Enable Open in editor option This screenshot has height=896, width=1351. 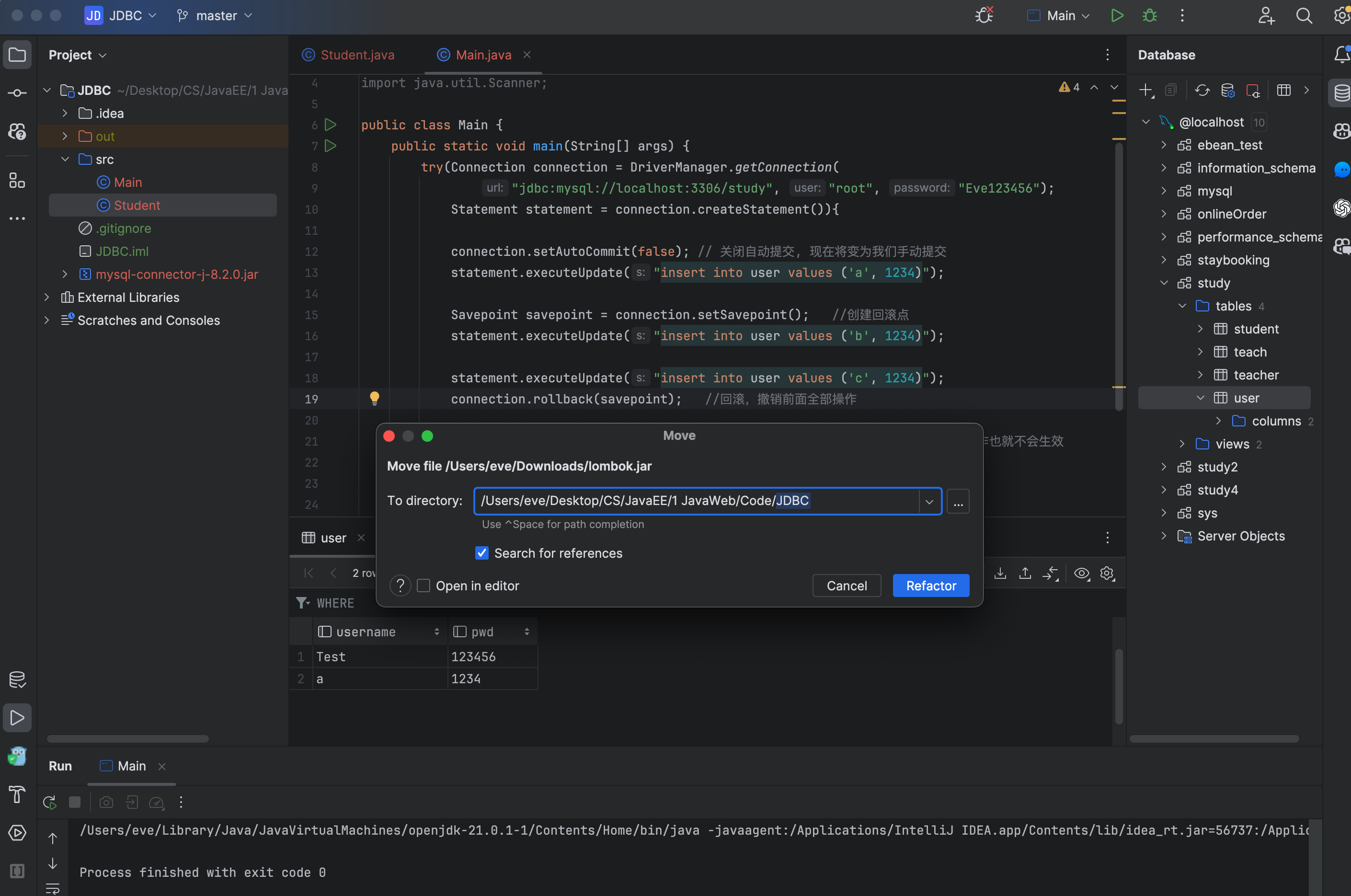[424, 586]
